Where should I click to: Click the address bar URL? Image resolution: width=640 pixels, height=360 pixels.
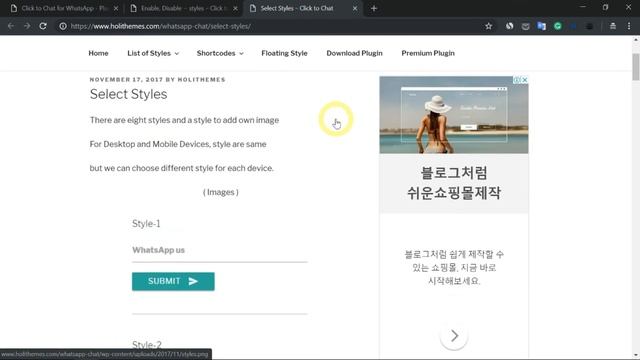coord(160,26)
